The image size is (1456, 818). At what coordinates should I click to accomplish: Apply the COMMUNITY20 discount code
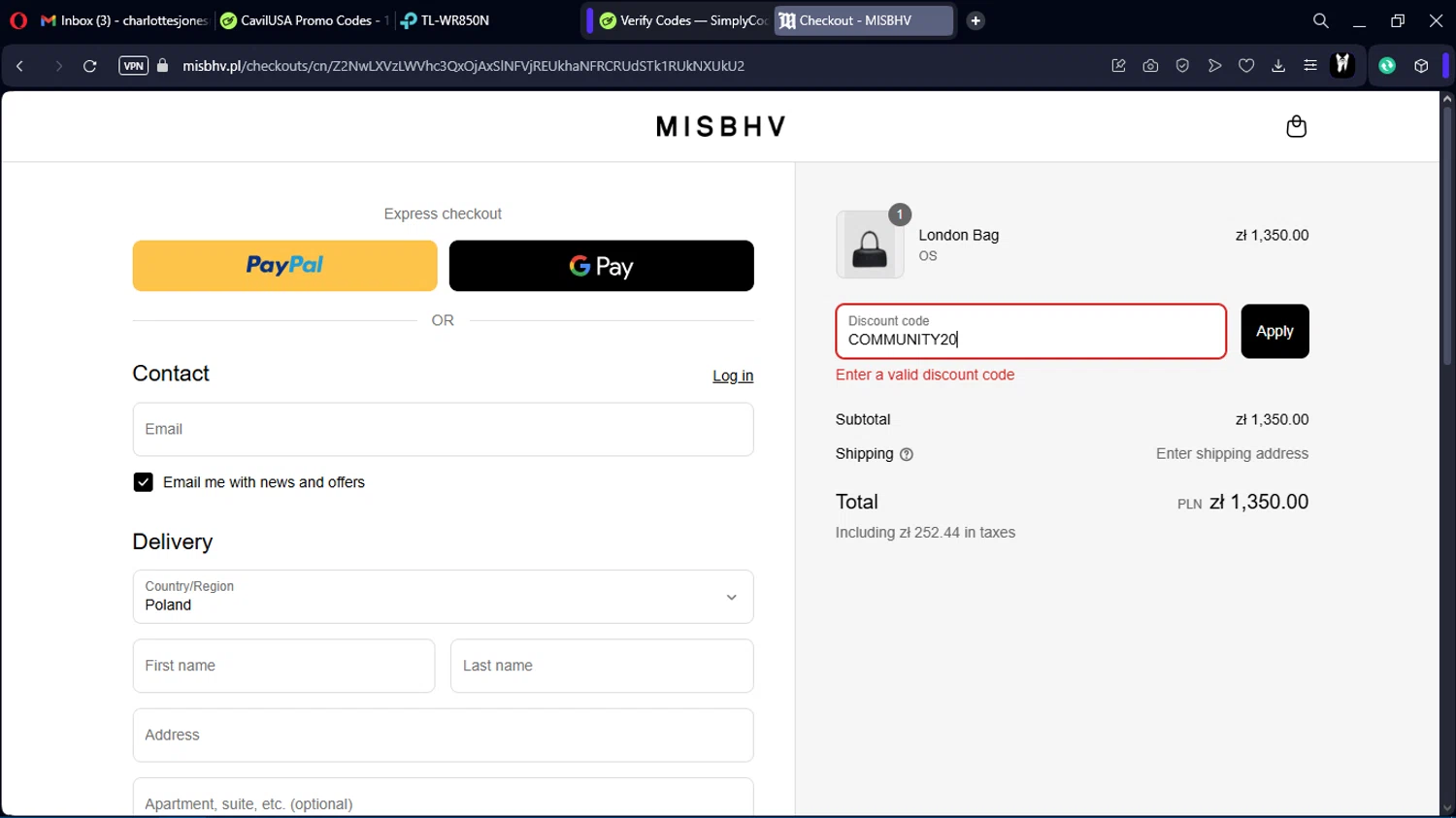1274,331
